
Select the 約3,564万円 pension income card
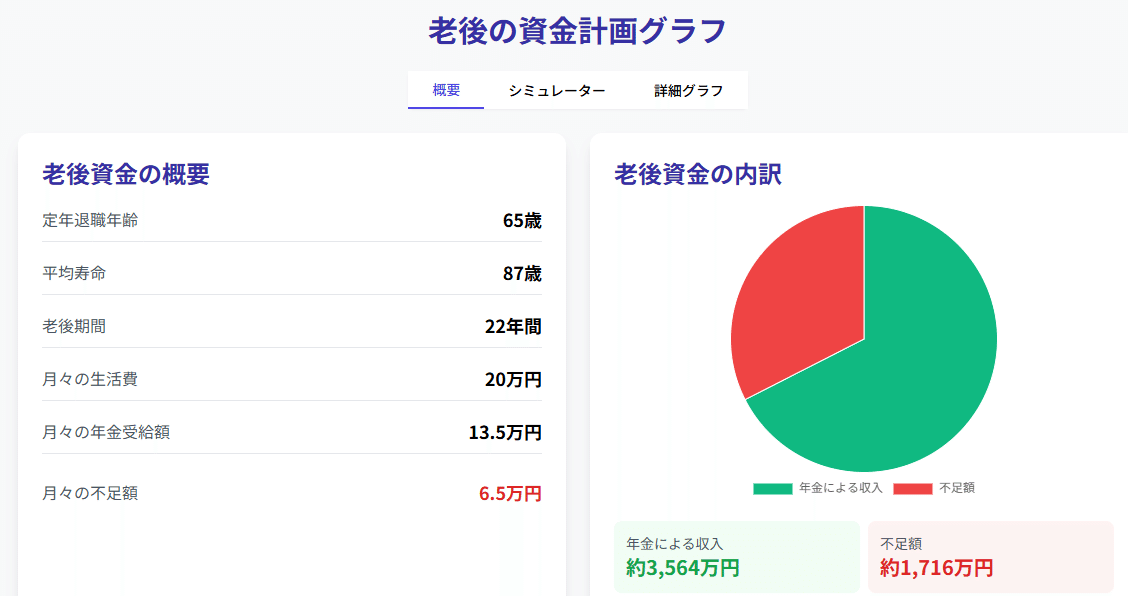coord(737,557)
